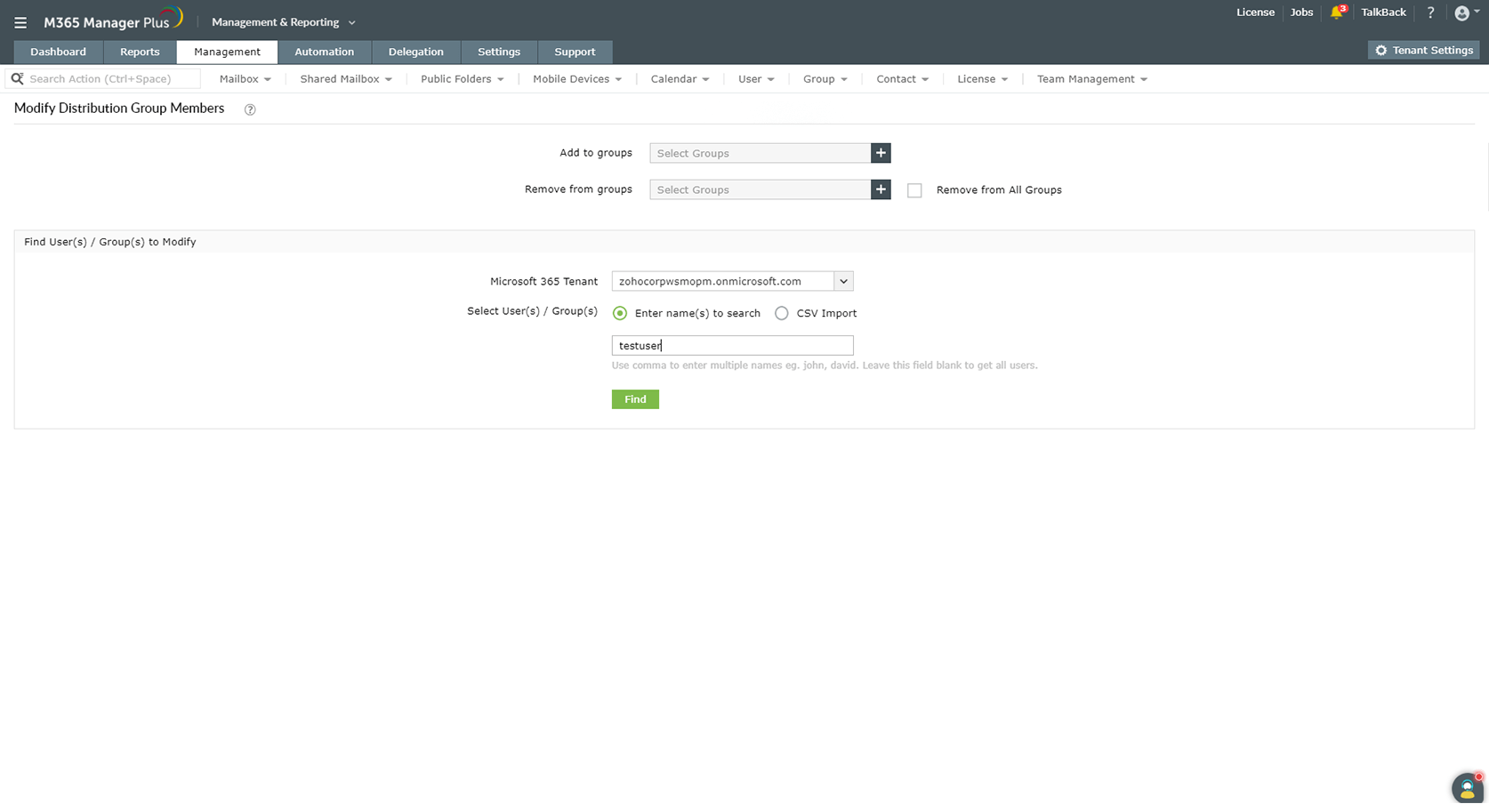Check the Remove from All Groups checkbox
Screen dimensions: 1489x812
pyautogui.click(x=914, y=190)
